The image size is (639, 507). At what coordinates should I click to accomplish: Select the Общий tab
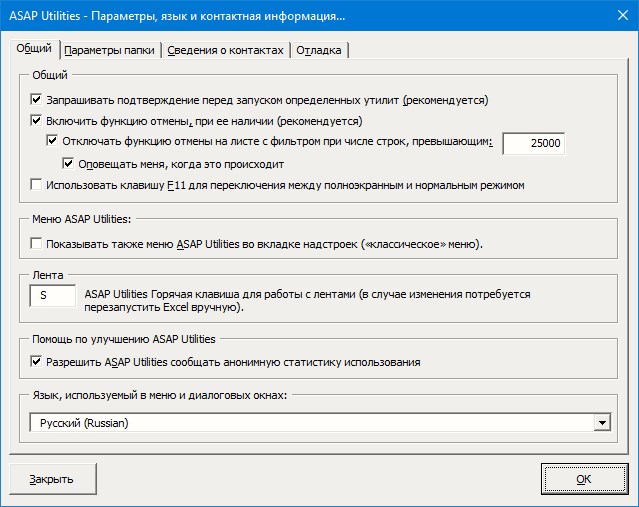point(34,49)
